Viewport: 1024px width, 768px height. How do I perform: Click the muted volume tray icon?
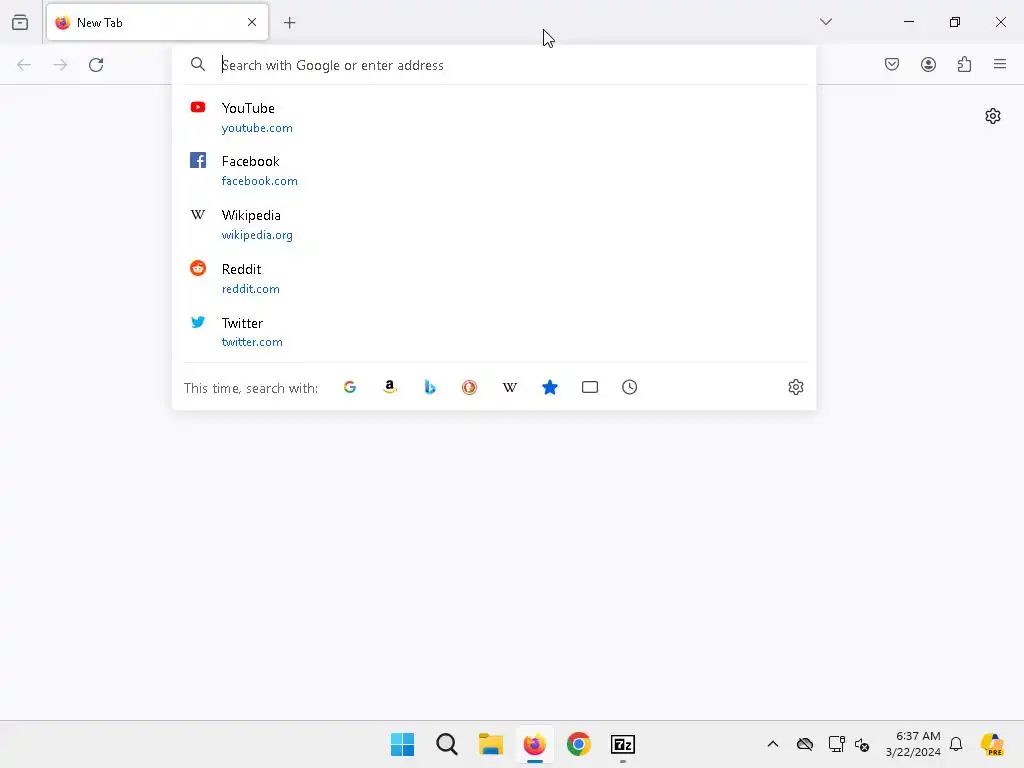(x=862, y=744)
